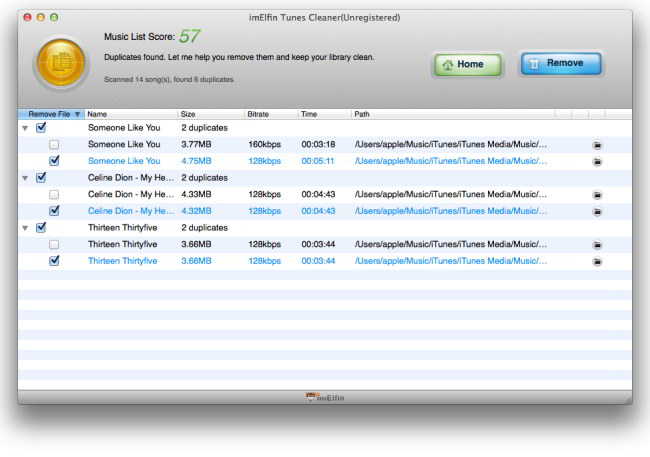Viewport: 650px width, 457px height.
Task: Uncheck the blue Thirteen Thirtyfive file checkbox
Action: [54, 260]
